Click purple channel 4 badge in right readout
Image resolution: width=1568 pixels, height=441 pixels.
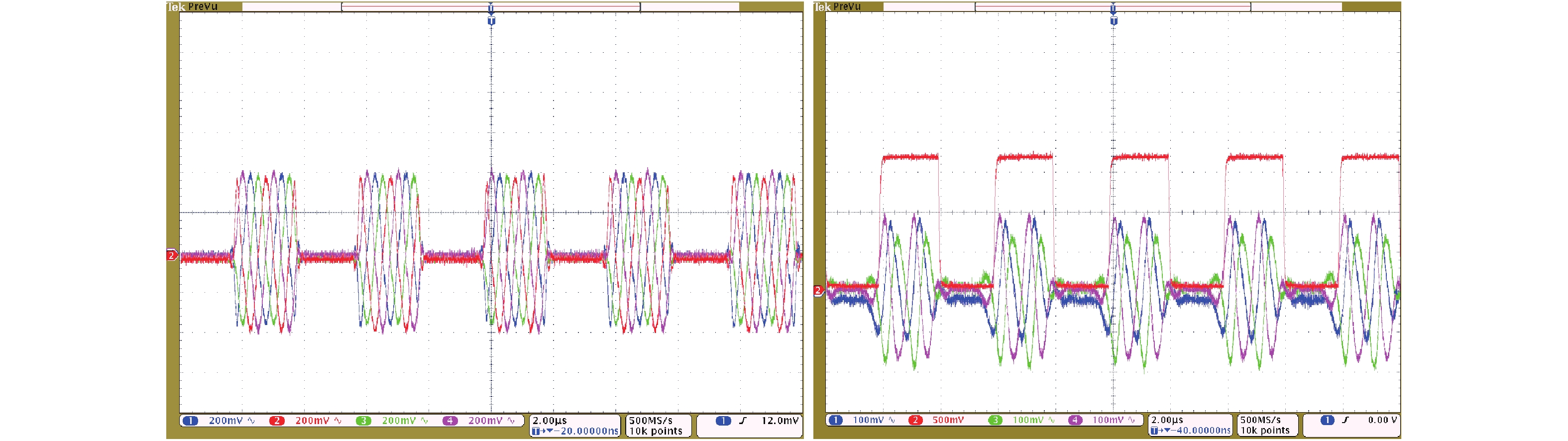[1075, 420]
